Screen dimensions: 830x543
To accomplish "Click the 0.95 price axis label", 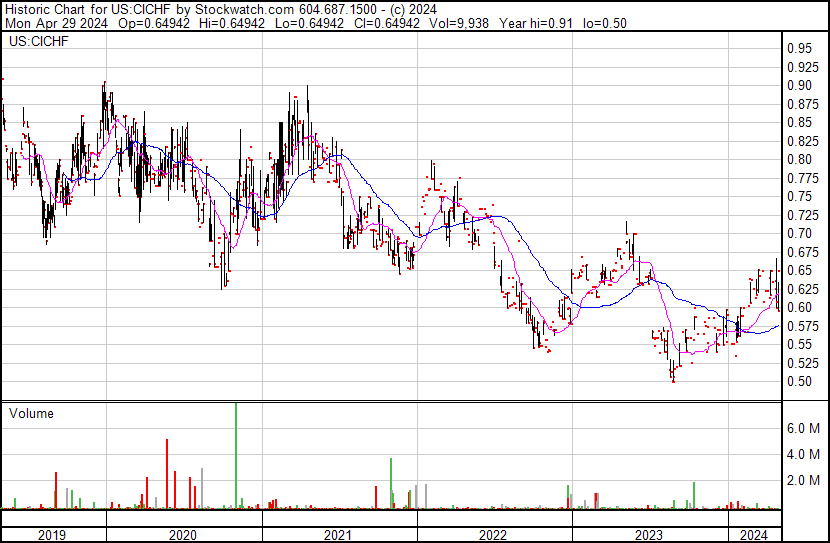I will click(x=798, y=48).
